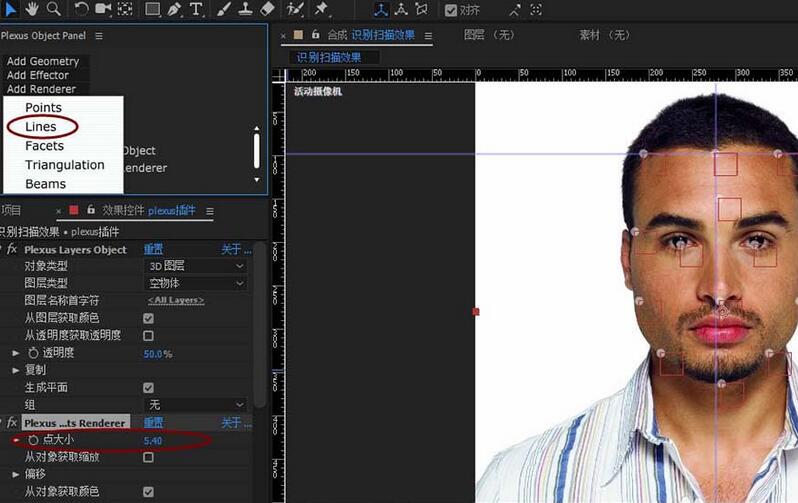Viewport: 798px width, 503px height.
Task: Click 重置 link for Plexus Layers Object
Action: (x=153, y=249)
